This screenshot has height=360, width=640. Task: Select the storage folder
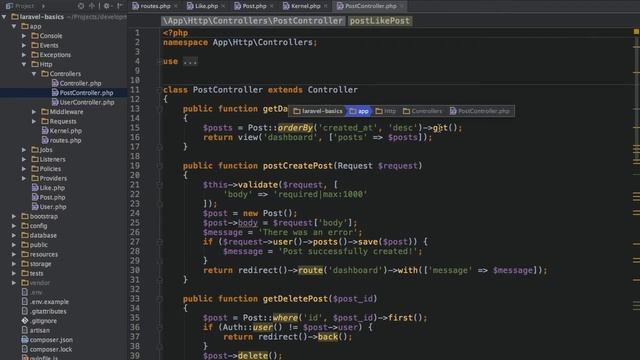click(x=36, y=264)
